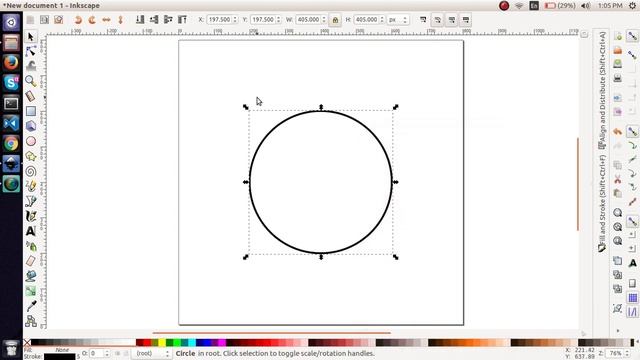Choose the magenta palette swatch
Image resolution: width=640 pixels, height=360 pixels.
point(222,342)
